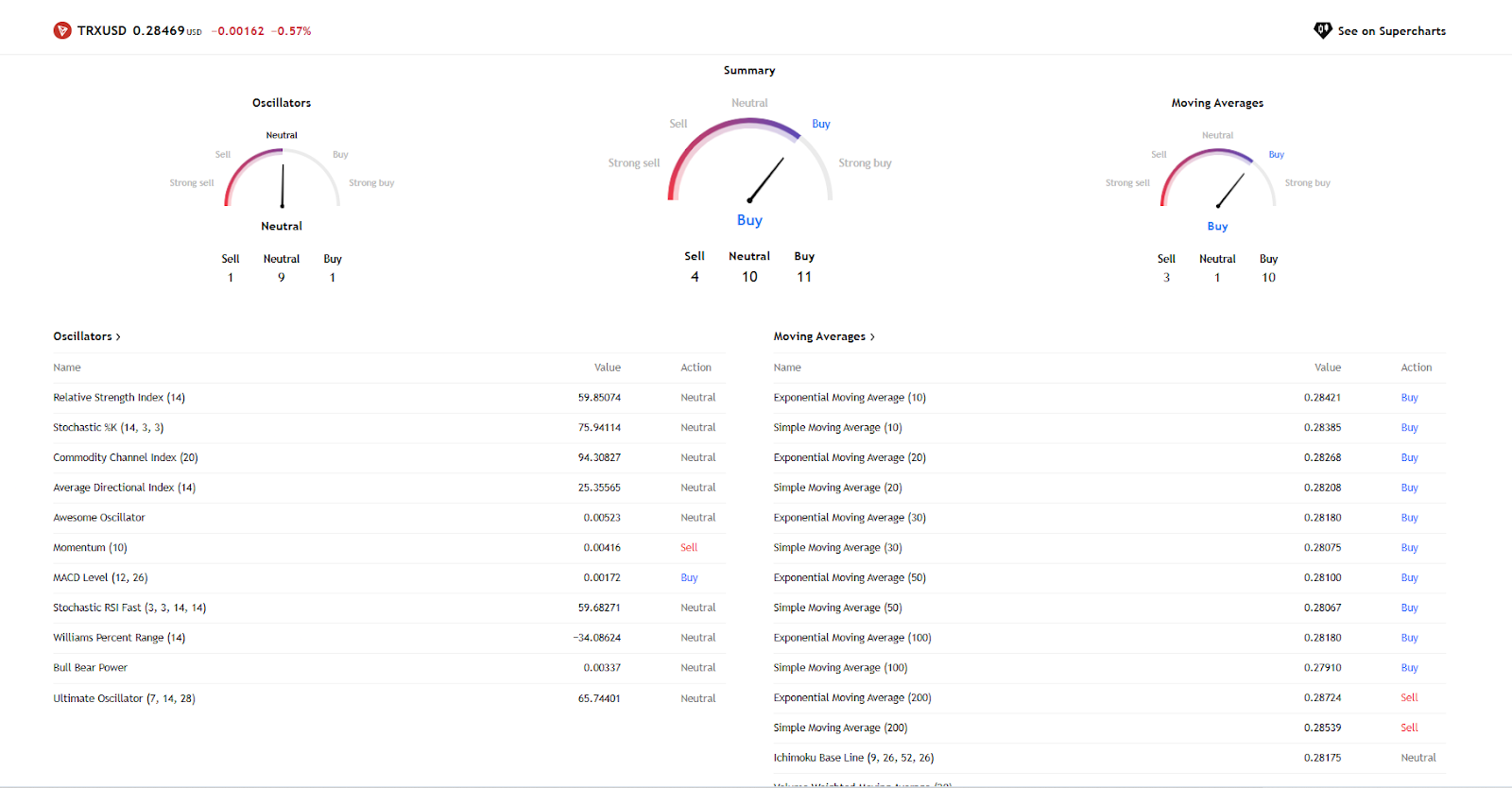Expand the Oscillators section chevron
Image resolution: width=1512 pixels, height=788 pixels.
(118, 337)
